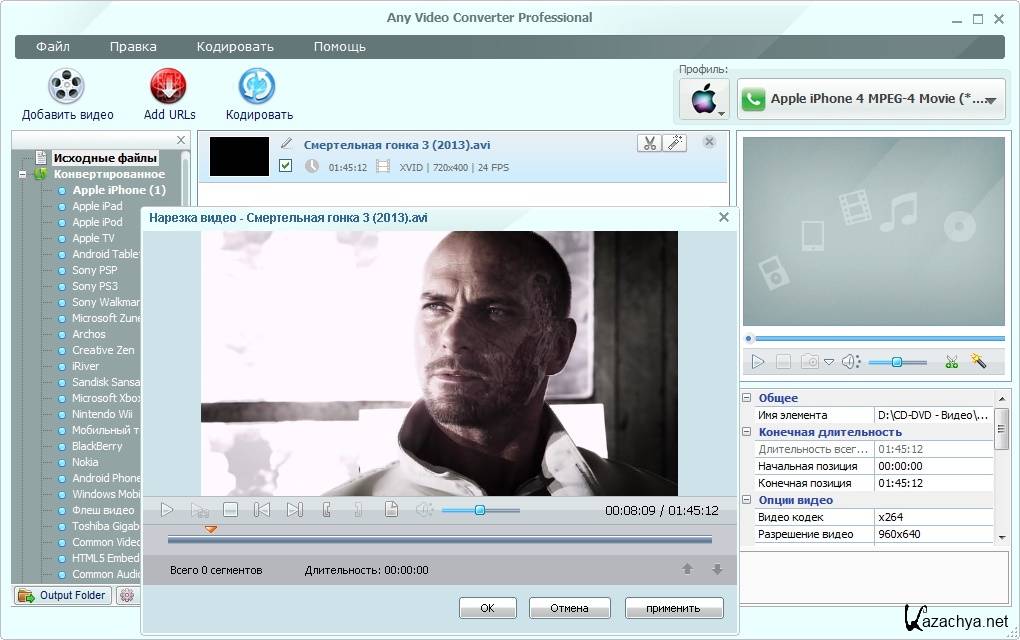
Task: Click the Output Folder settings gear icon
Action: 127,595
